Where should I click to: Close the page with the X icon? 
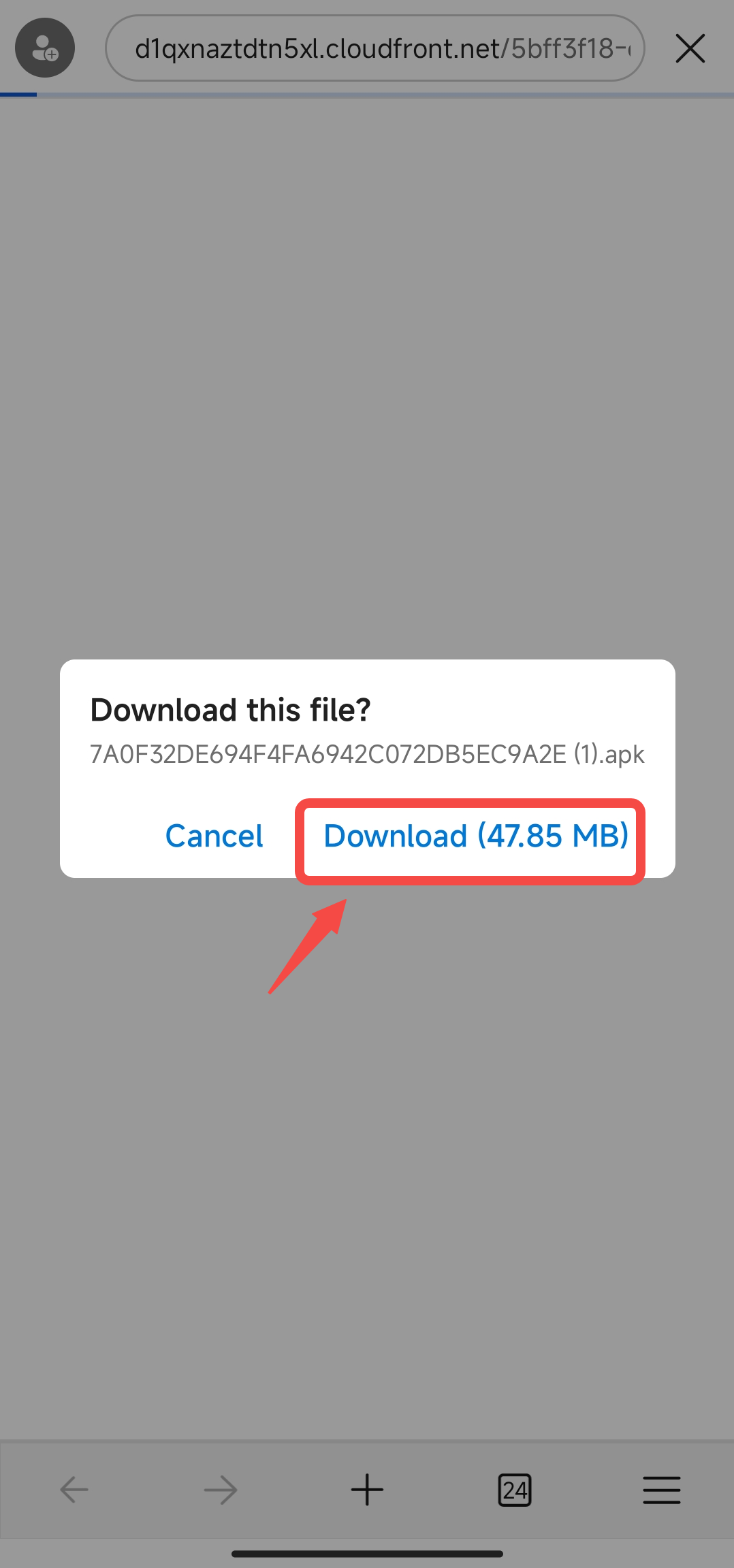[690, 48]
